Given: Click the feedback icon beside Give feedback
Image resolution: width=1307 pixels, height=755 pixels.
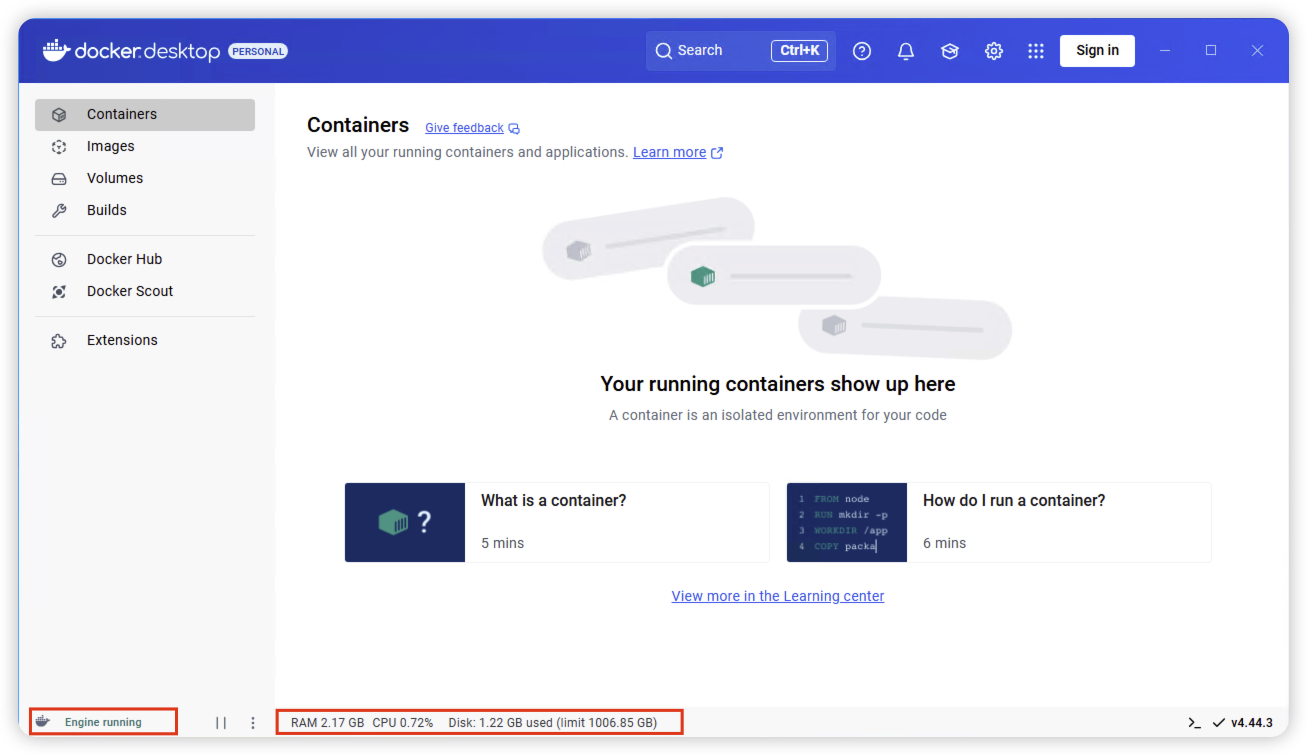Looking at the screenshot, I should tap(514, 128).
